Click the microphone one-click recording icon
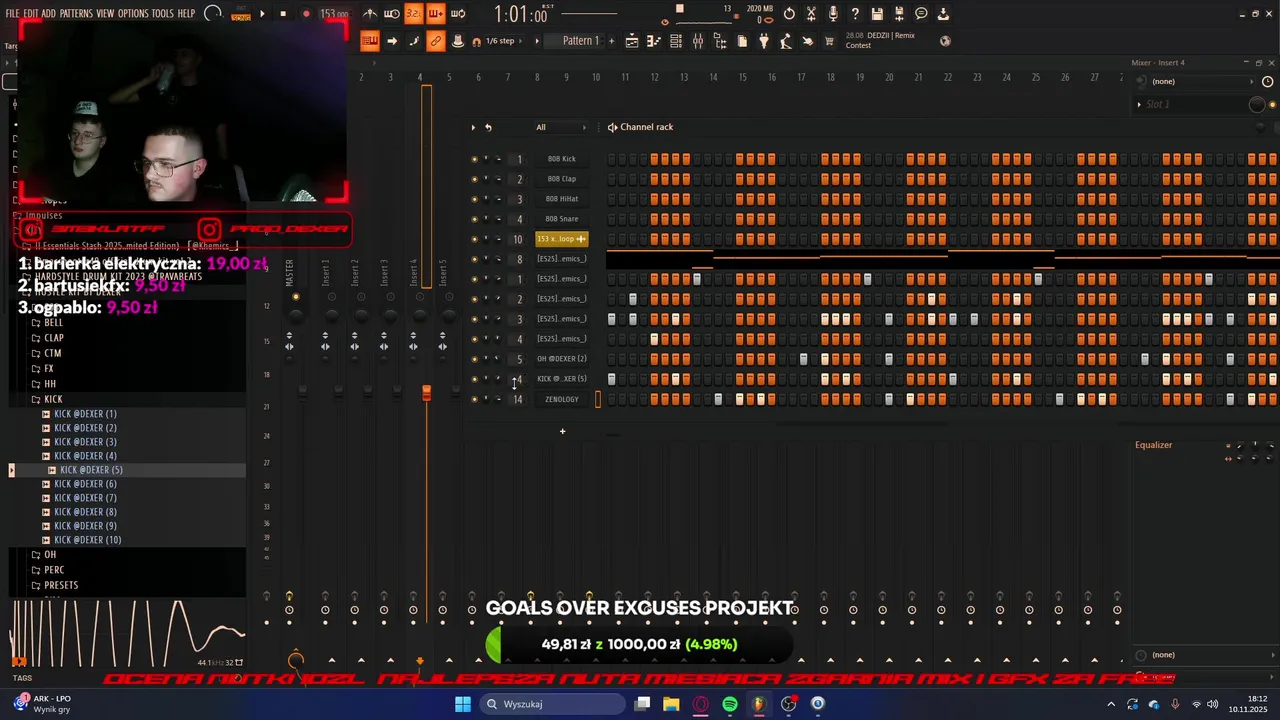This screenshot has width=1280, height=720. (x=833, y=14)
